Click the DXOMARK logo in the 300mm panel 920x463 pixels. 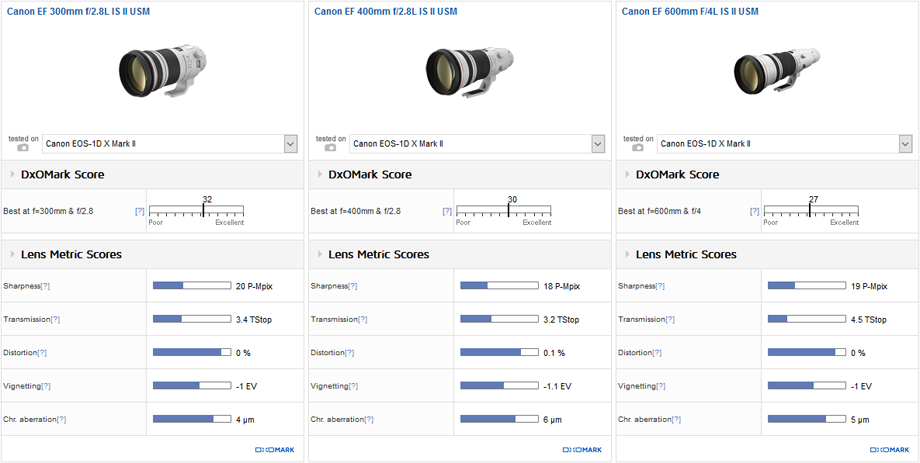[275, 450]
